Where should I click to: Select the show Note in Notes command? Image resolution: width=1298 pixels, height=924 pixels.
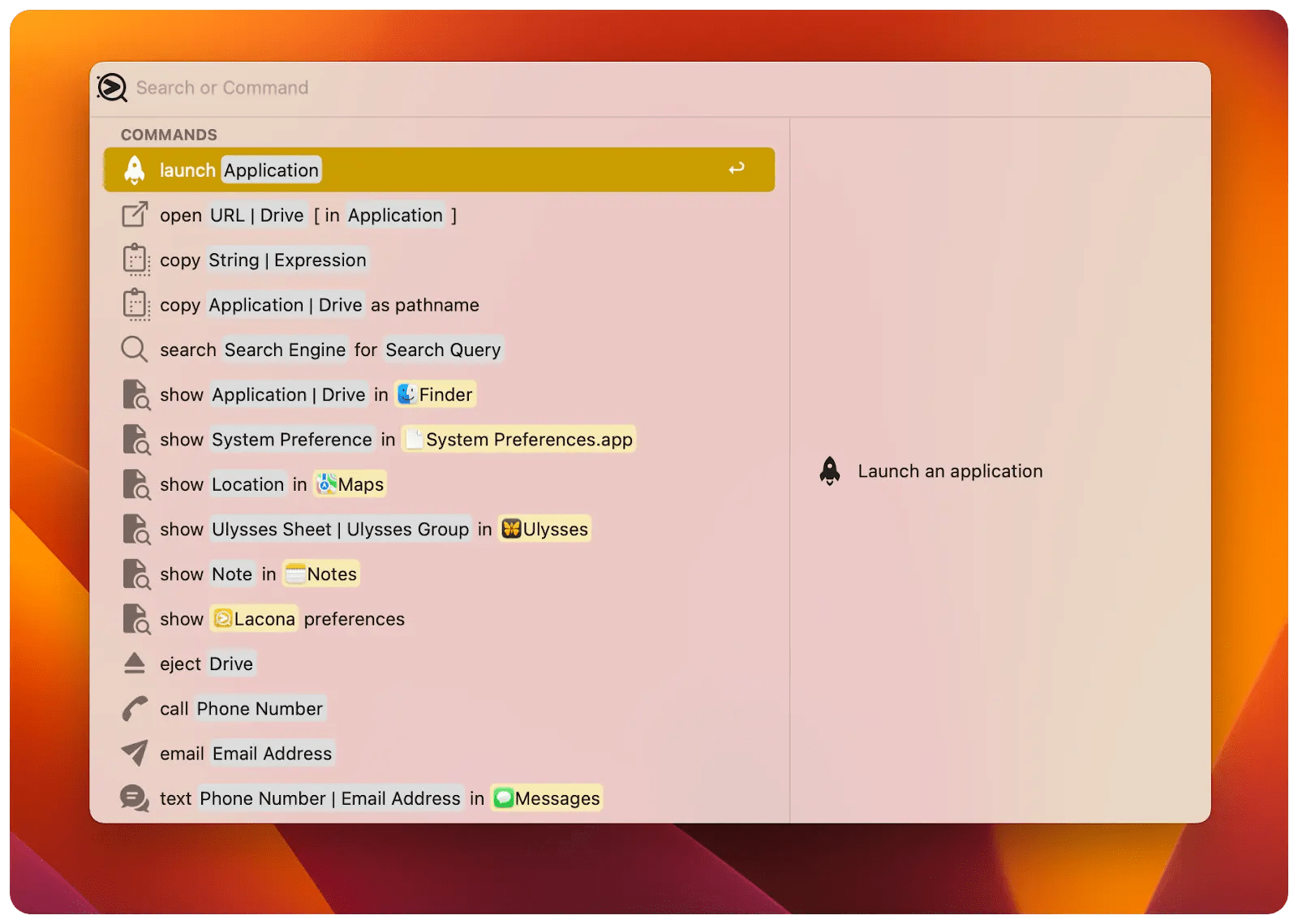point(243,574)
